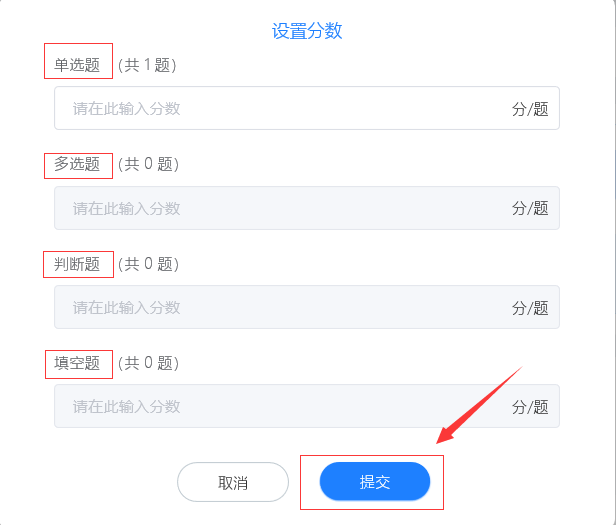The width and height of the screenshot is (616, 525).
Task: Click the 设置分数 dialog title
Action: tap(307, 31)
